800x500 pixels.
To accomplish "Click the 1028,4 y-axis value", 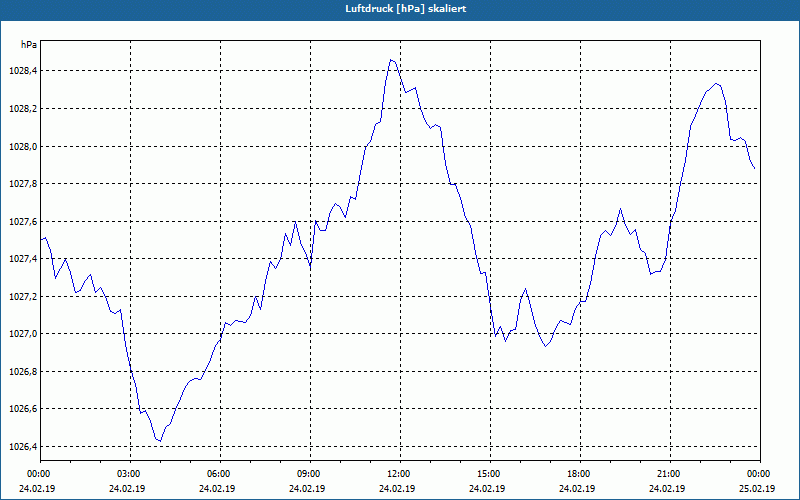I will point(23,71).
